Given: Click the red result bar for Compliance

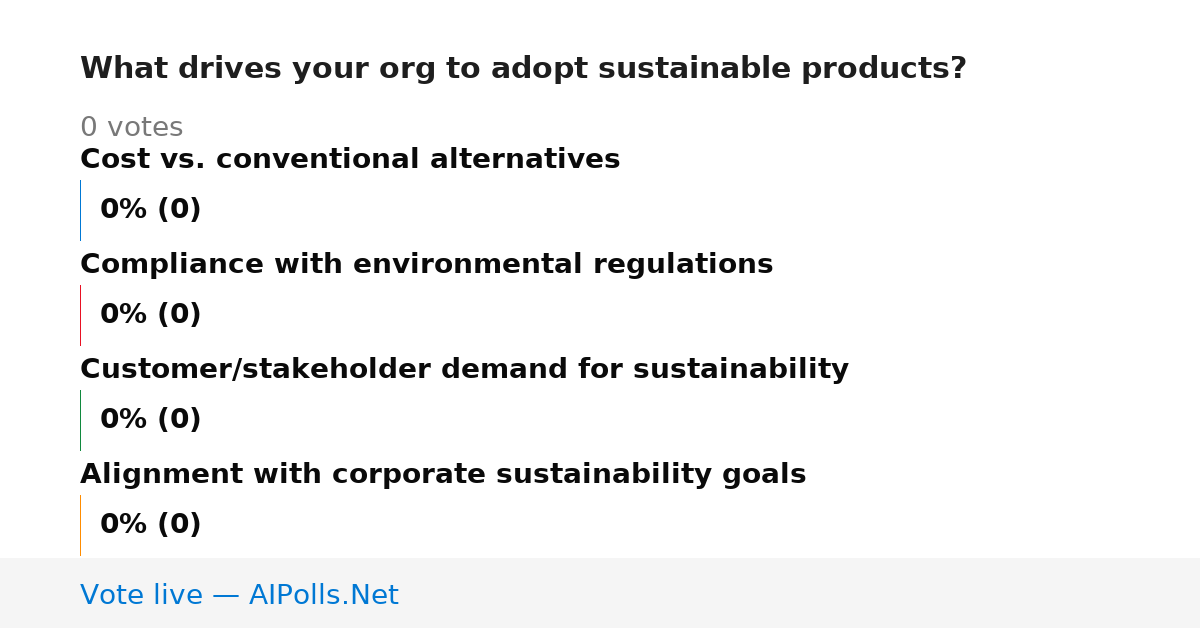Looking at the screenshot, I should pos(80,315).
